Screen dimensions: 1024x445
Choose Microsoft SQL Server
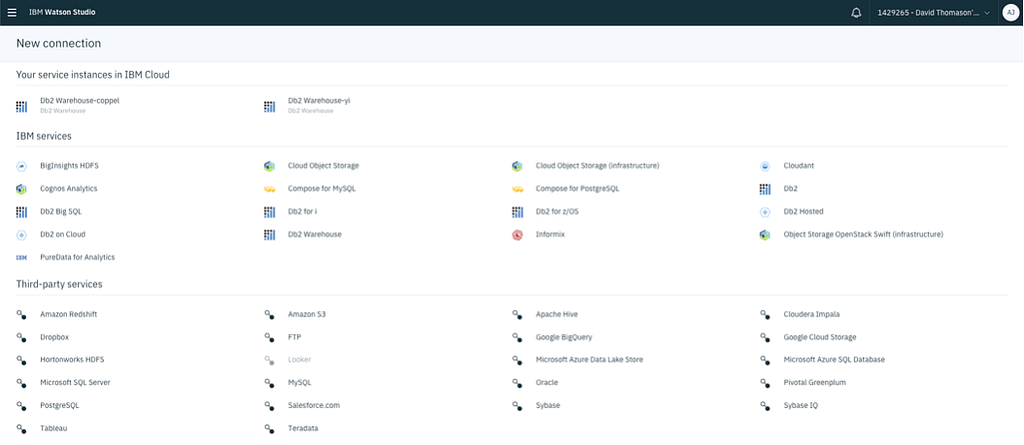[75, 383]
